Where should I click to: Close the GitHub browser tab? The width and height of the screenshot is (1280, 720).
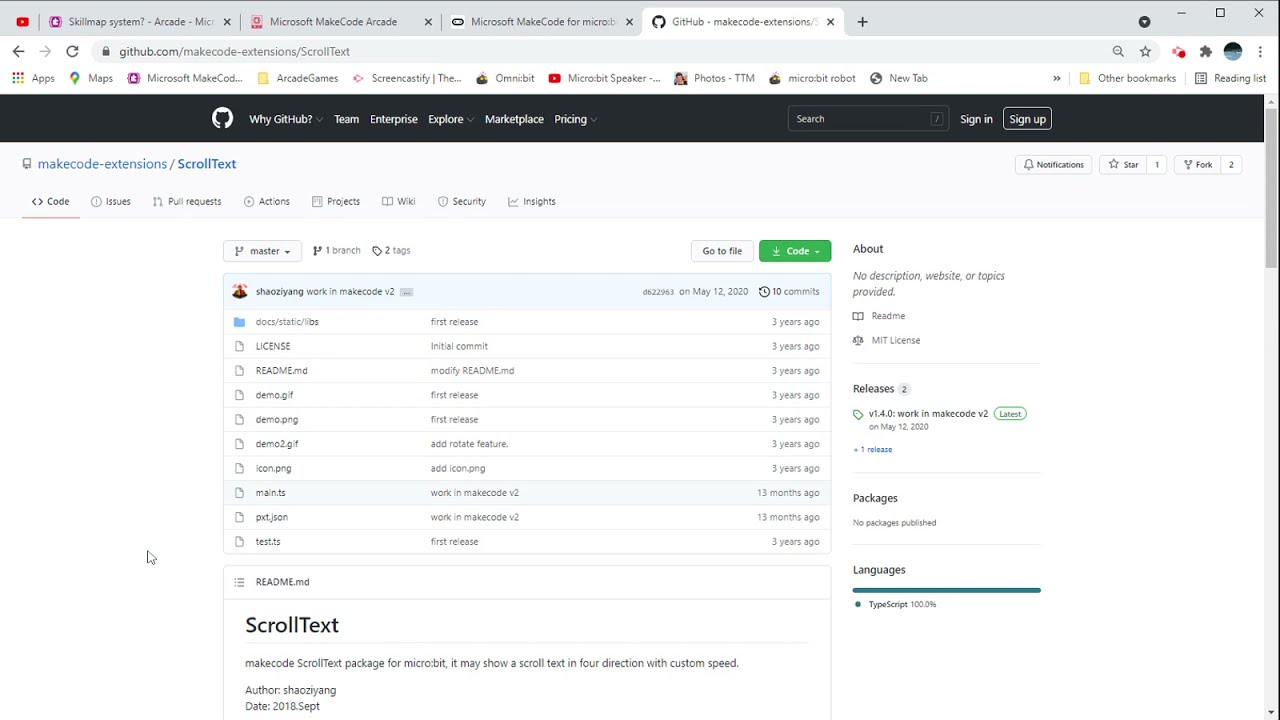click(830, 21)
